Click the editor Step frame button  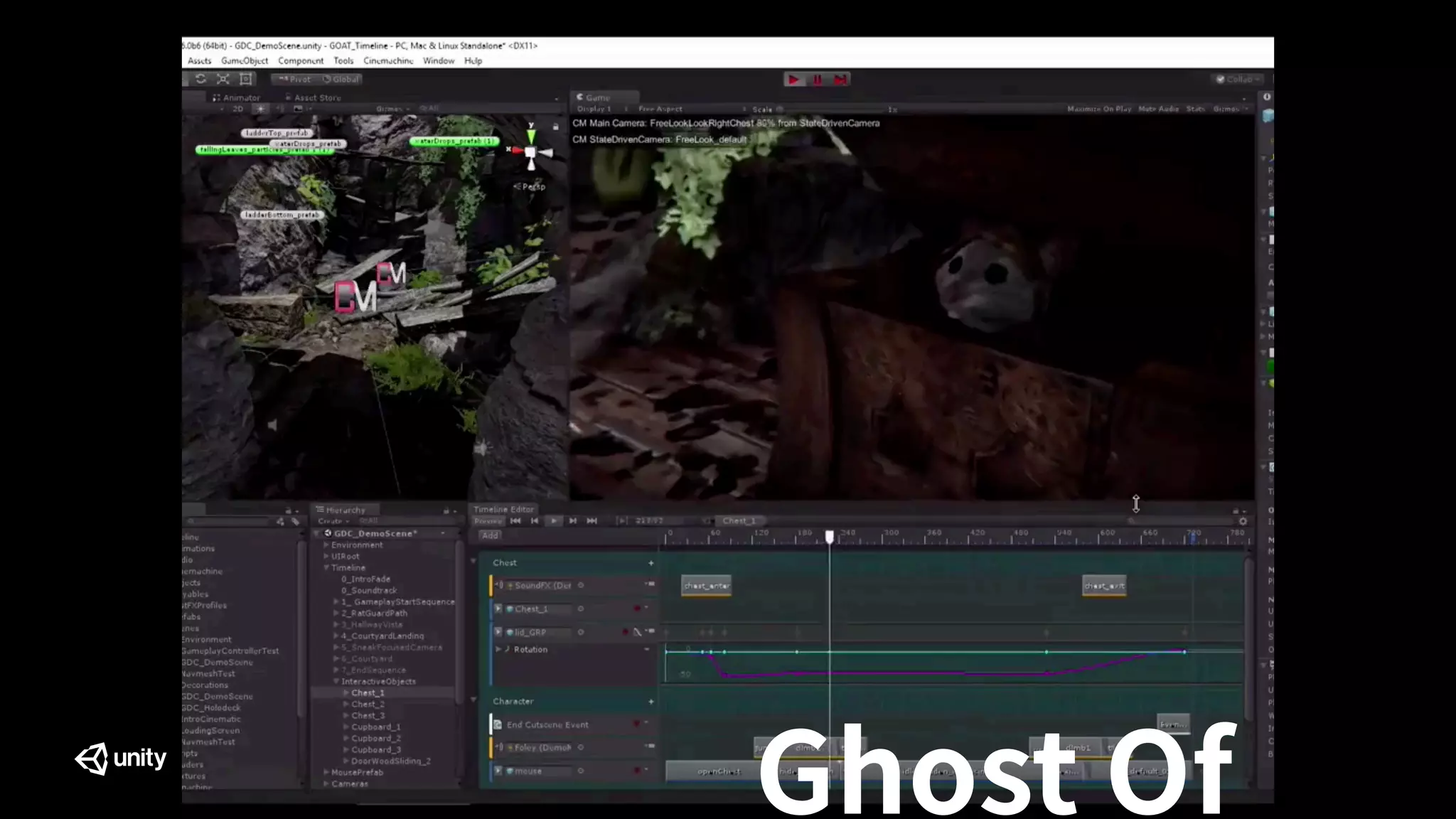point(840,80)
